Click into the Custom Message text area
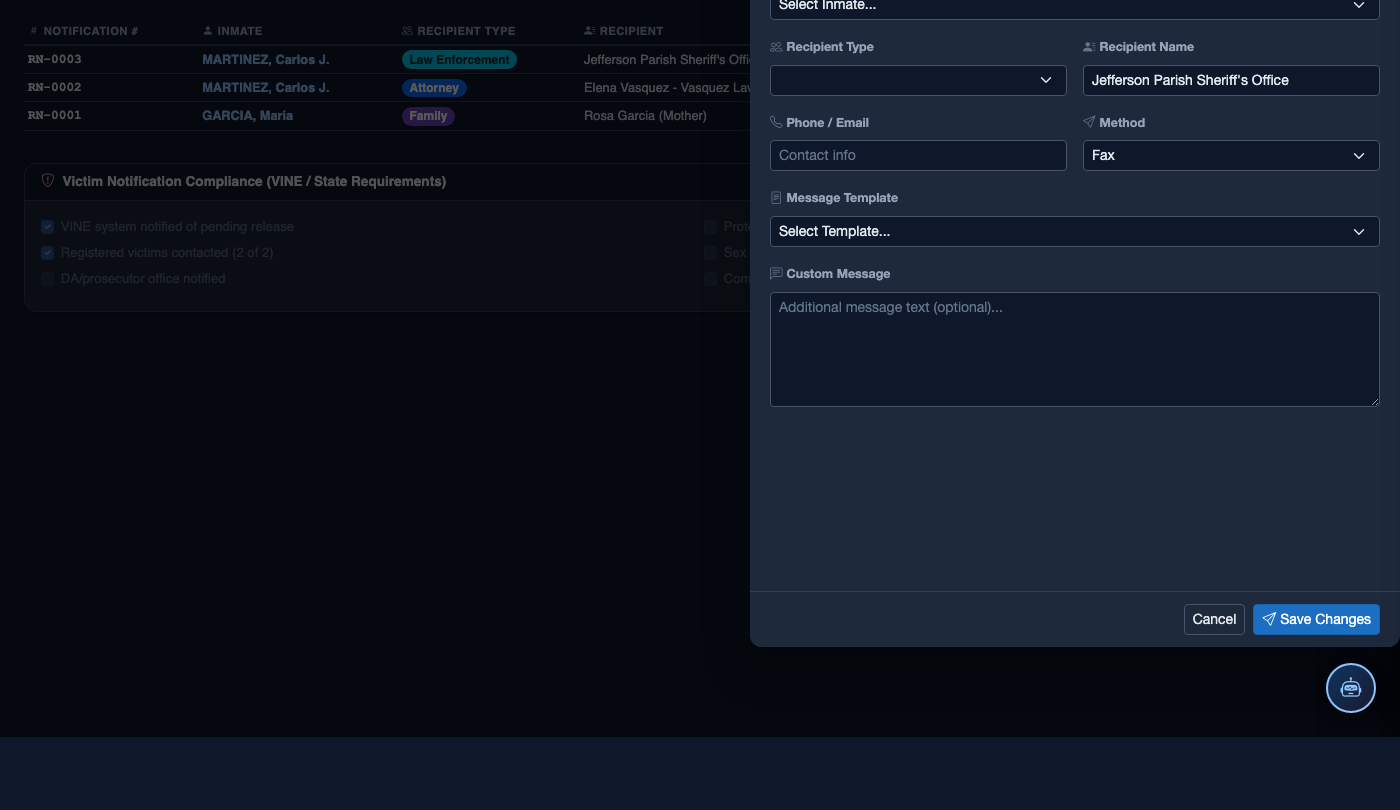This screenshot has height=810, width=1400. (1074, 349)
